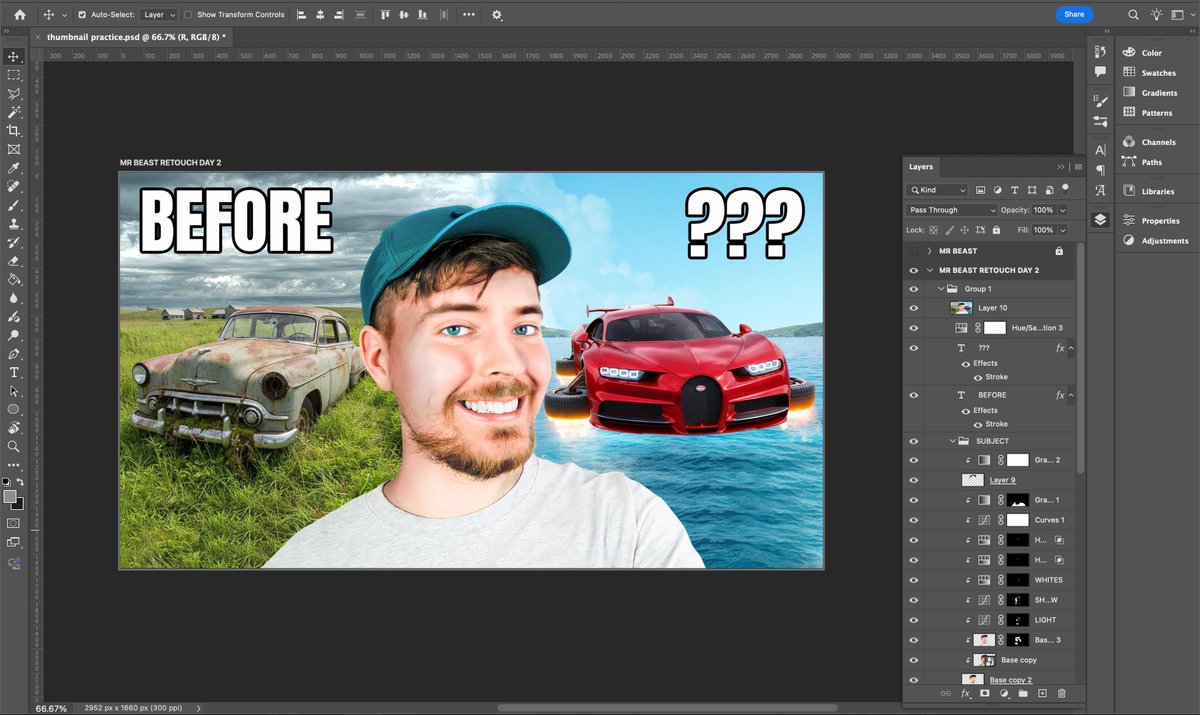Image resolution: width=1200 pixels, height=715 pixels.
Task: Open the Opacity slider dropdown arrow
Action: tap(1062, 210)
